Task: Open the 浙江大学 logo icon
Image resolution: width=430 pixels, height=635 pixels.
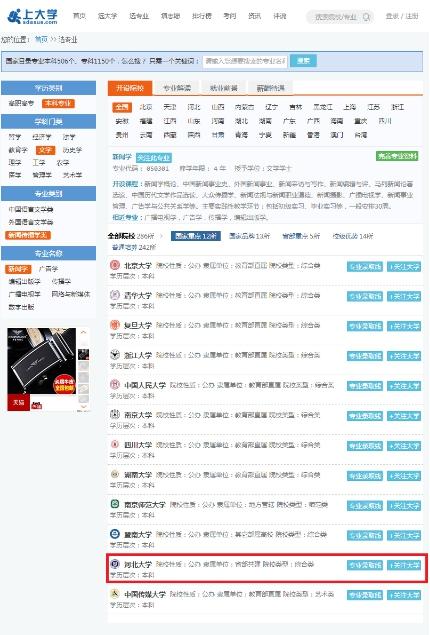Action: pyautogui.click(x=115, y=355)
